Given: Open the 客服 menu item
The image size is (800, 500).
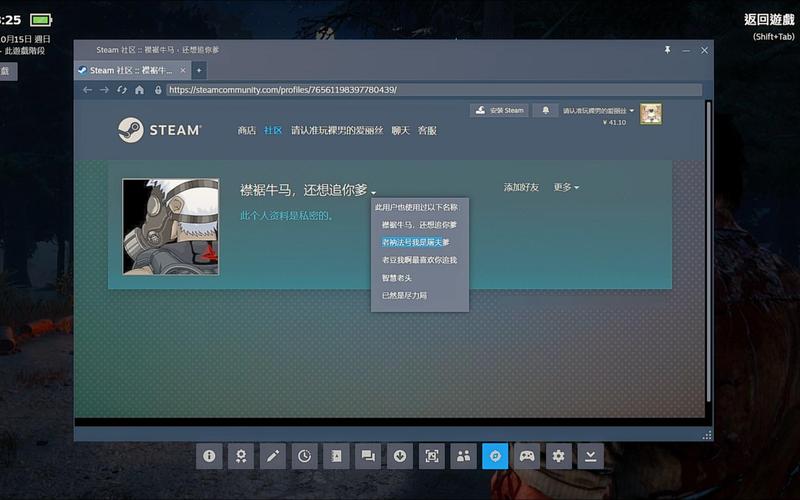Looking at the screenshot, I should [427, 131].
